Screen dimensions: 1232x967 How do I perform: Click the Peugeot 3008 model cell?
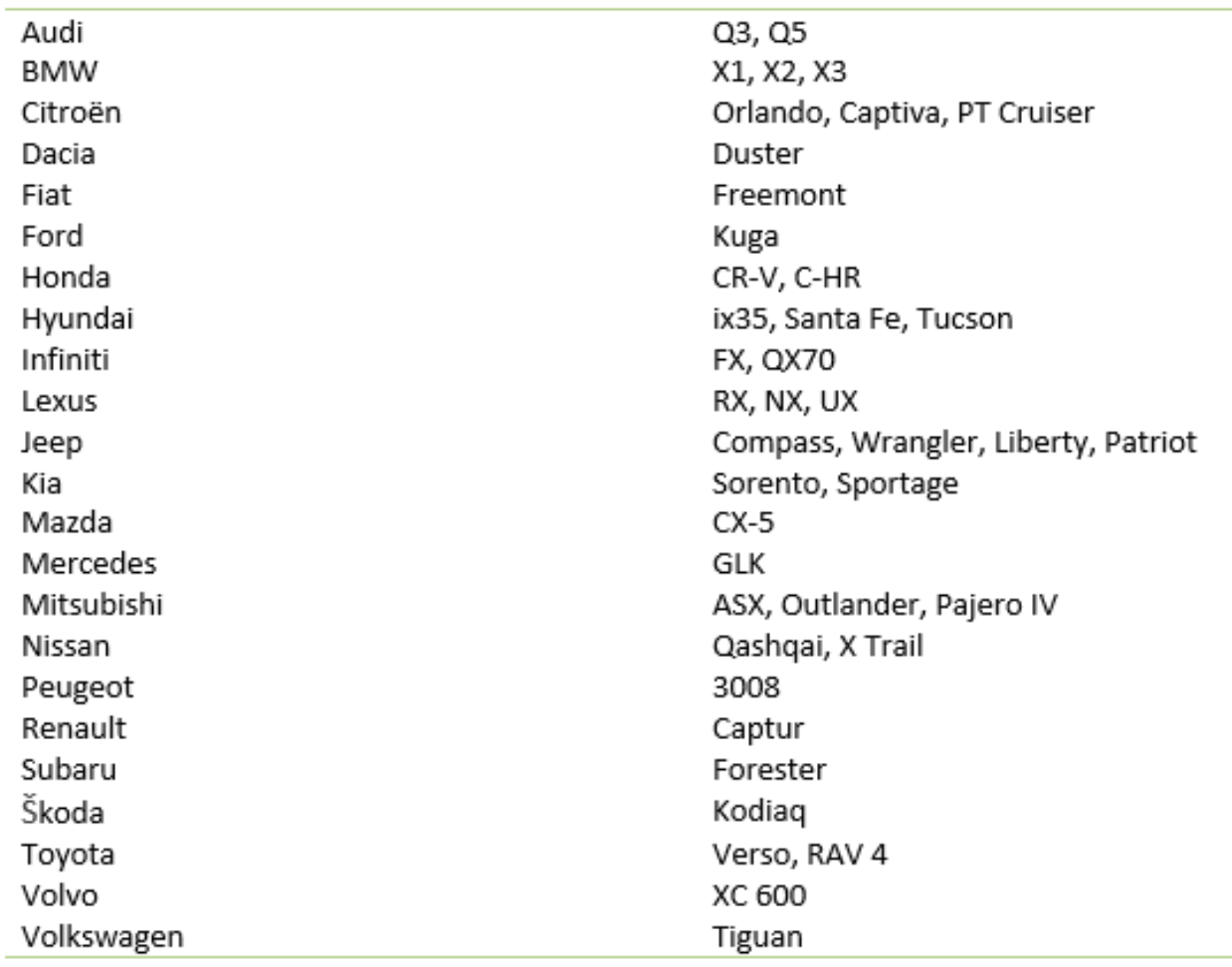point(746,687)
